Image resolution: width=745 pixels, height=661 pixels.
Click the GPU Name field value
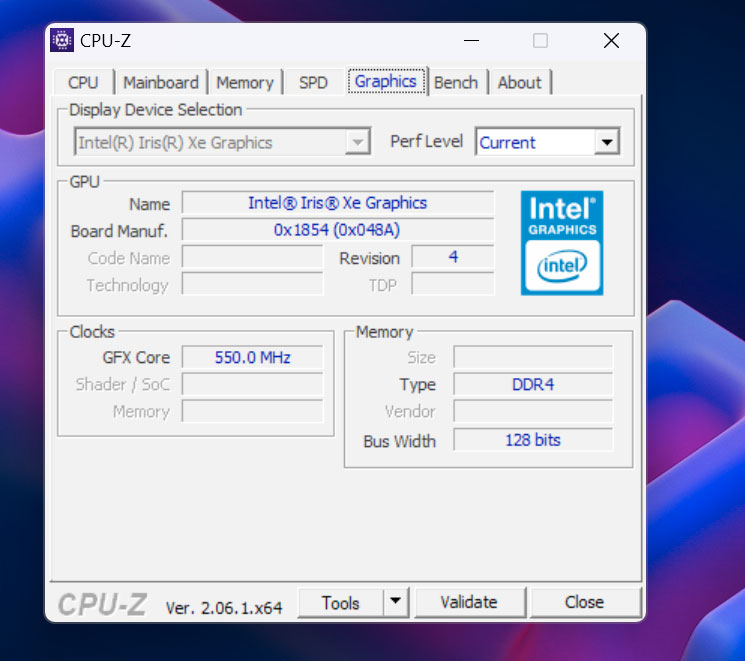338,203
